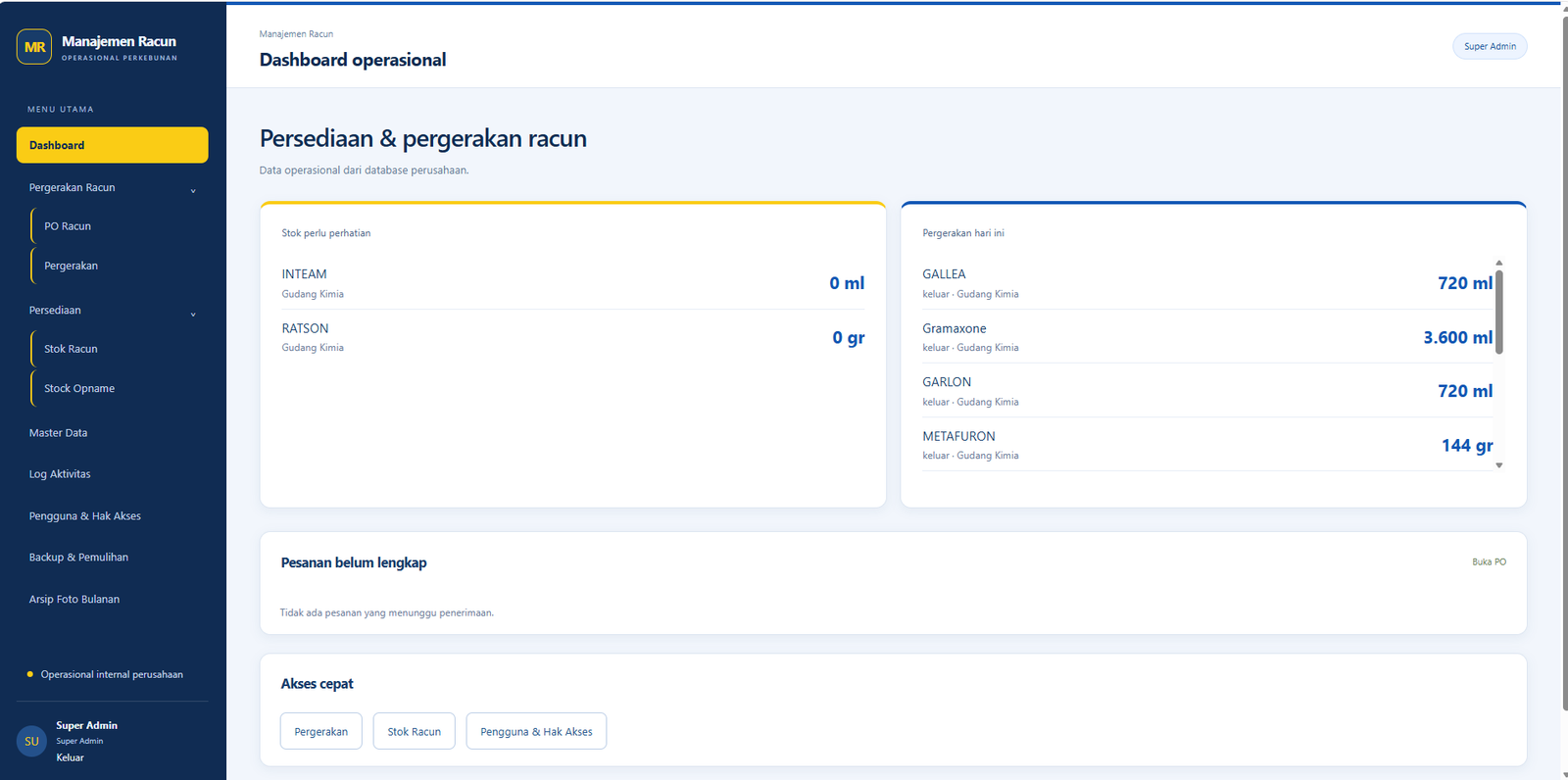
Task: Select the RATSON stock row
Action: pos(573,337)
